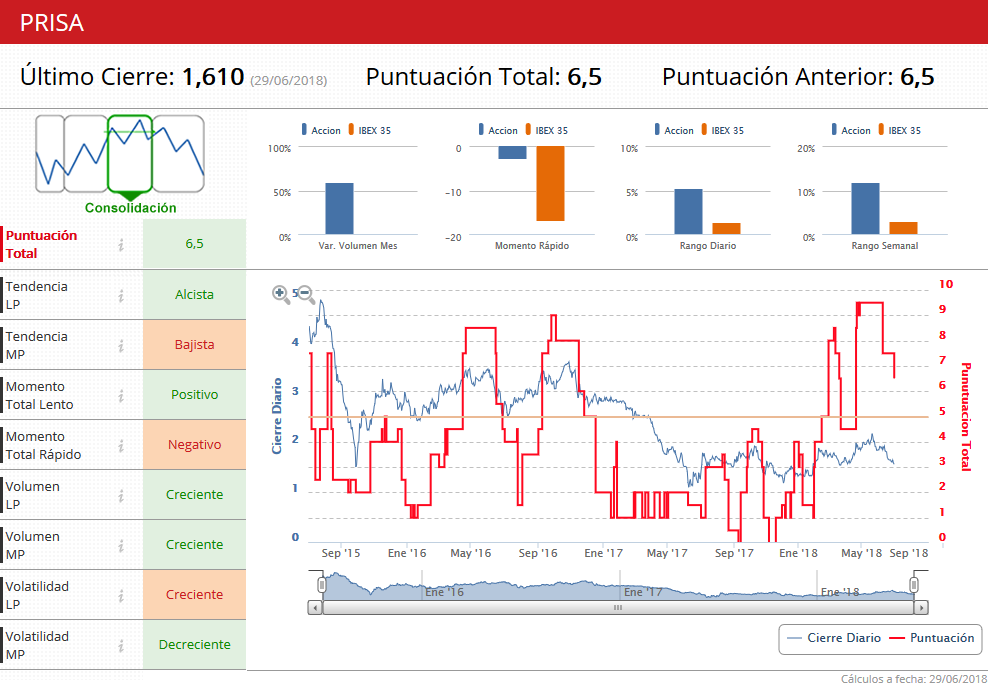The height and width of the screenshot is (688, 991).
Task: Click the orange IBEX 35 bar in Rango Semanal
Action: coord(903,228)
